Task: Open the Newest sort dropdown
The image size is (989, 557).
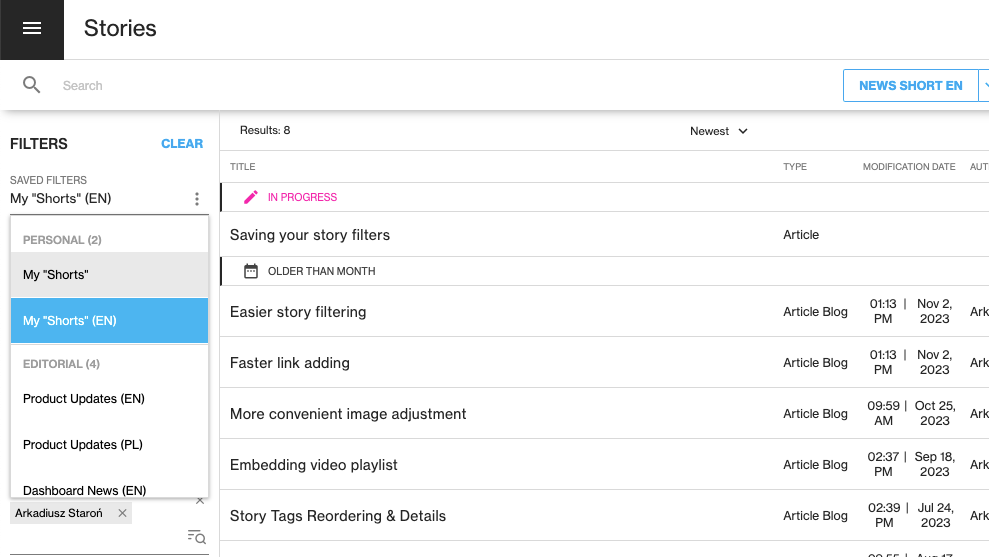Action: pos(719,131)
